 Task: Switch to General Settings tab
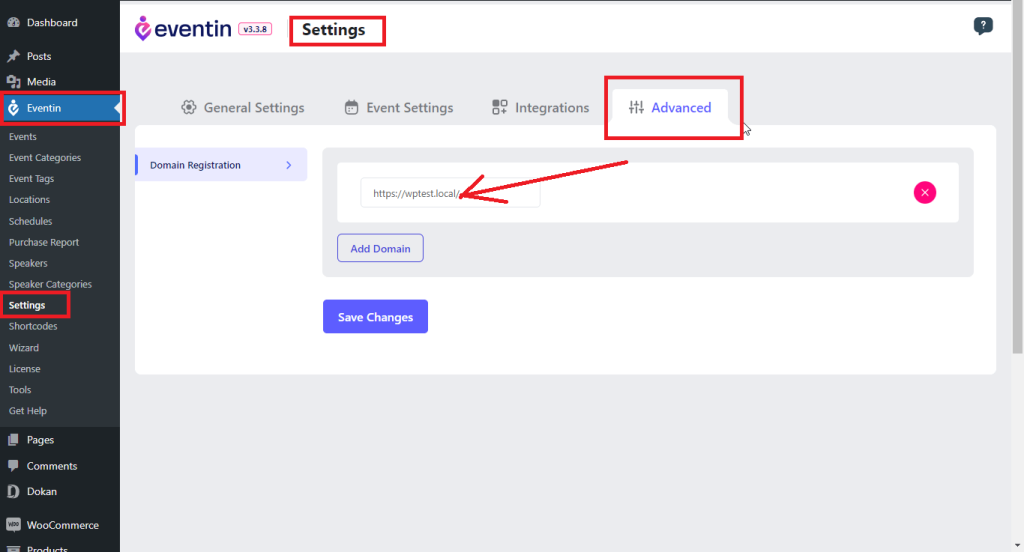click(x=243, y=108)
